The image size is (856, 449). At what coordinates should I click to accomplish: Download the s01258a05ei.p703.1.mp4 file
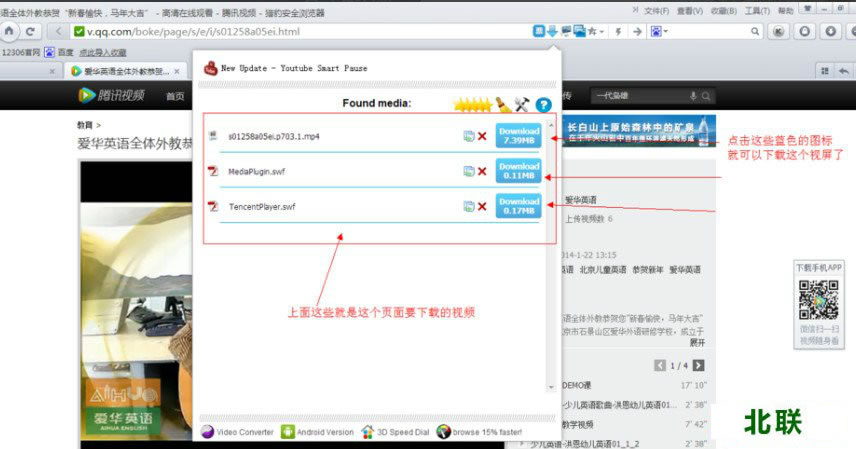click(x=518, y=135)
